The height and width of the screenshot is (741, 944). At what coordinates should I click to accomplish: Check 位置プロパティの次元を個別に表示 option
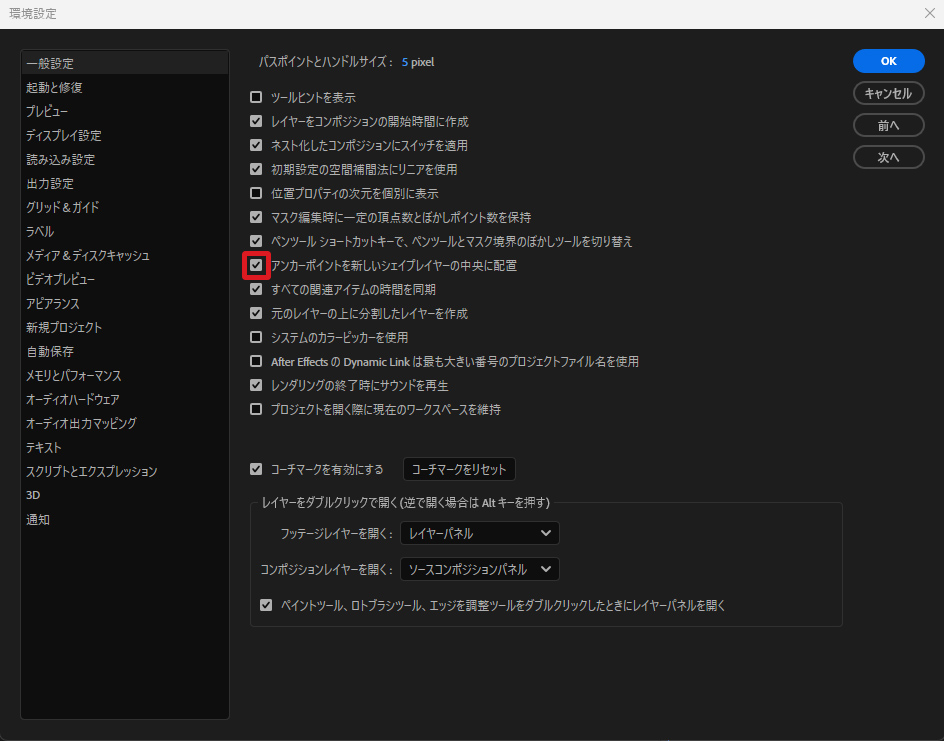256,193
